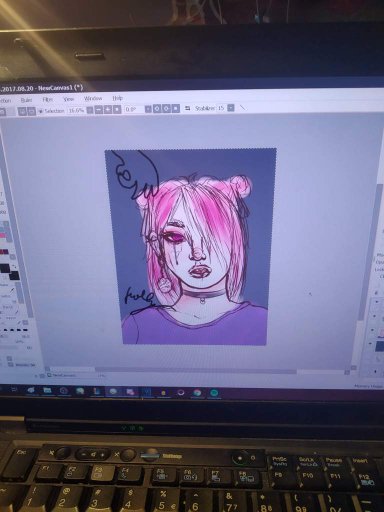The width and height of the screenshot is (384, 512).
Task: Open the Filter menu
Action: 48,100
